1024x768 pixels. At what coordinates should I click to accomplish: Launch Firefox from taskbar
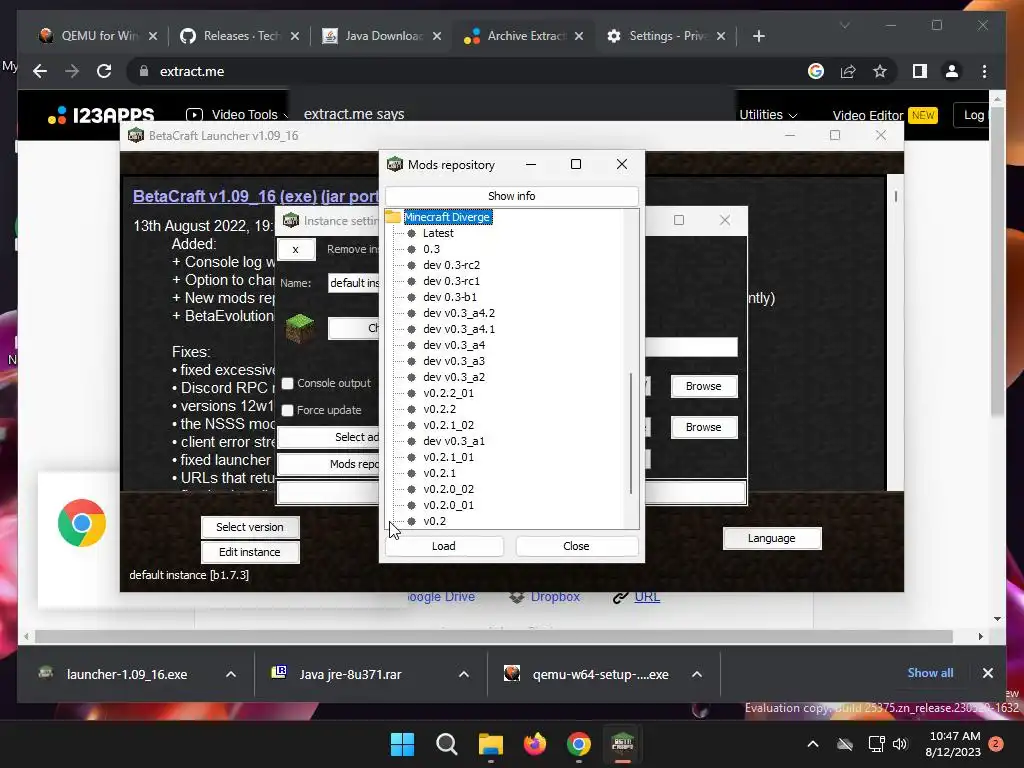pyautogui.click(x=535, y=744)
